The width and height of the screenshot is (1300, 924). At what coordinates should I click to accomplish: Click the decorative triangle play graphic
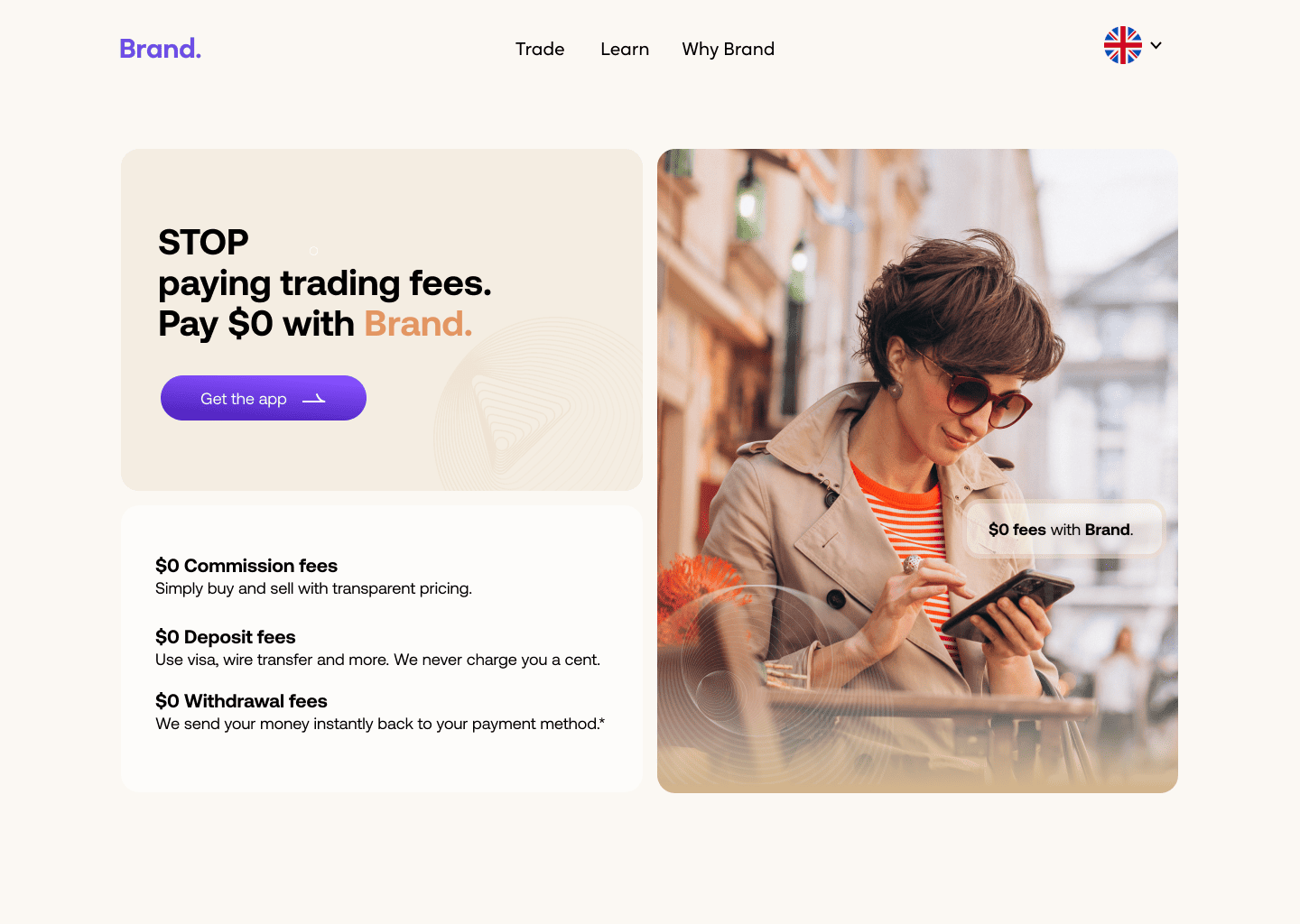coord(516,413)
